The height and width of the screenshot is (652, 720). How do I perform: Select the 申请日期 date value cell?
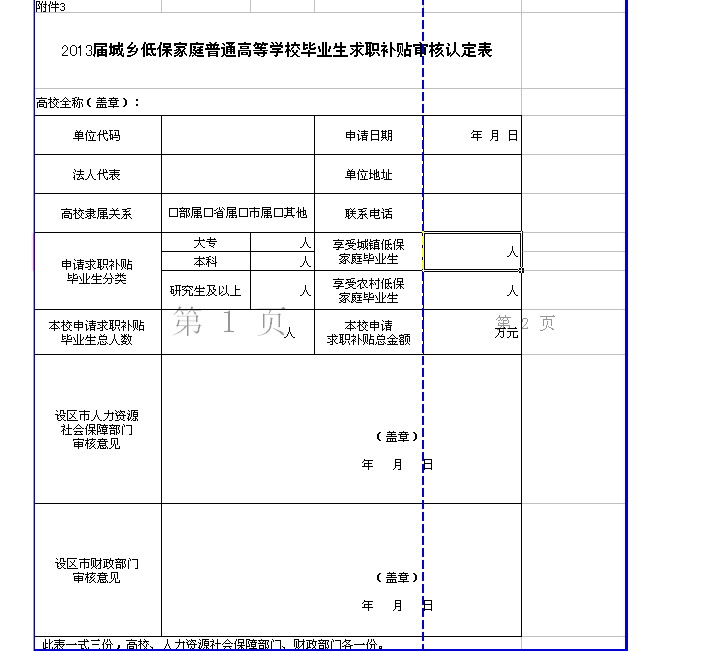(472, 136)
